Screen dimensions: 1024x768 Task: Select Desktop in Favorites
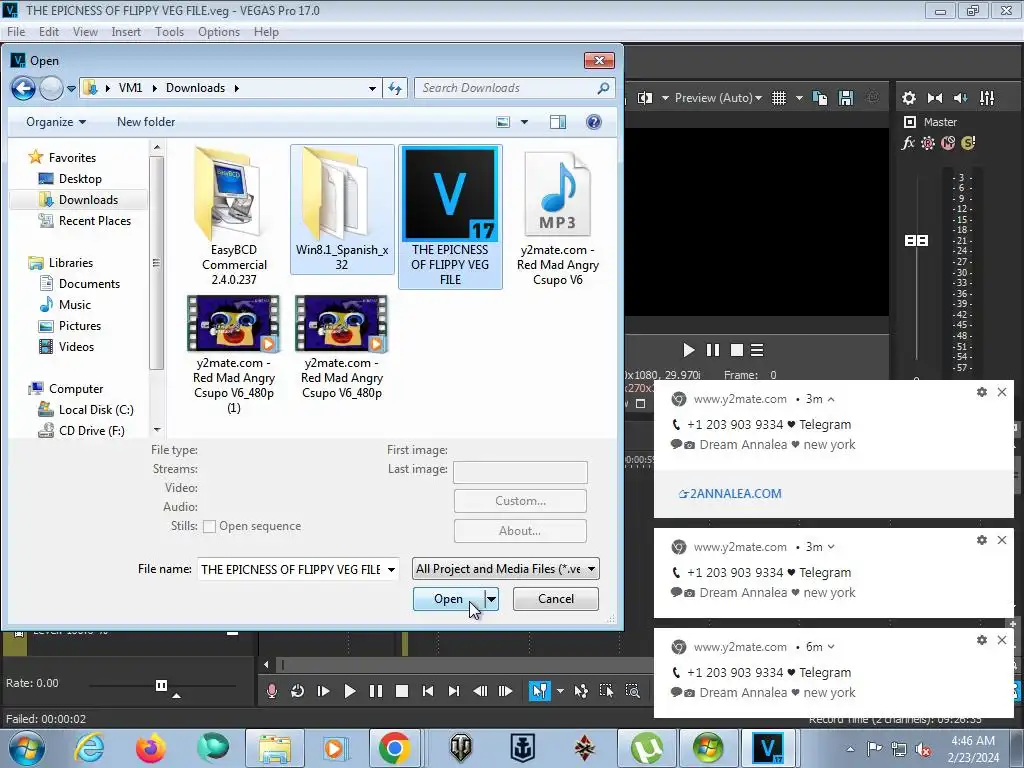tap(80, 179)
